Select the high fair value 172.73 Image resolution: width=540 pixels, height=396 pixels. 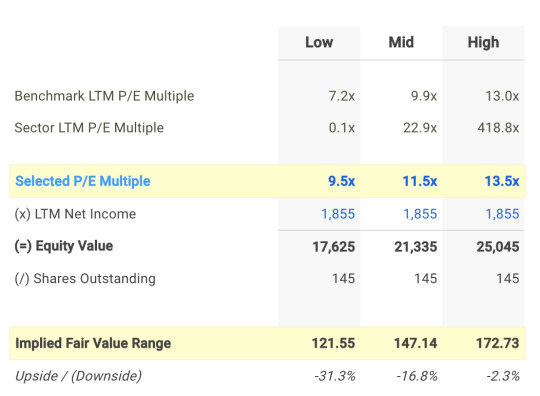tap(498, 343)
